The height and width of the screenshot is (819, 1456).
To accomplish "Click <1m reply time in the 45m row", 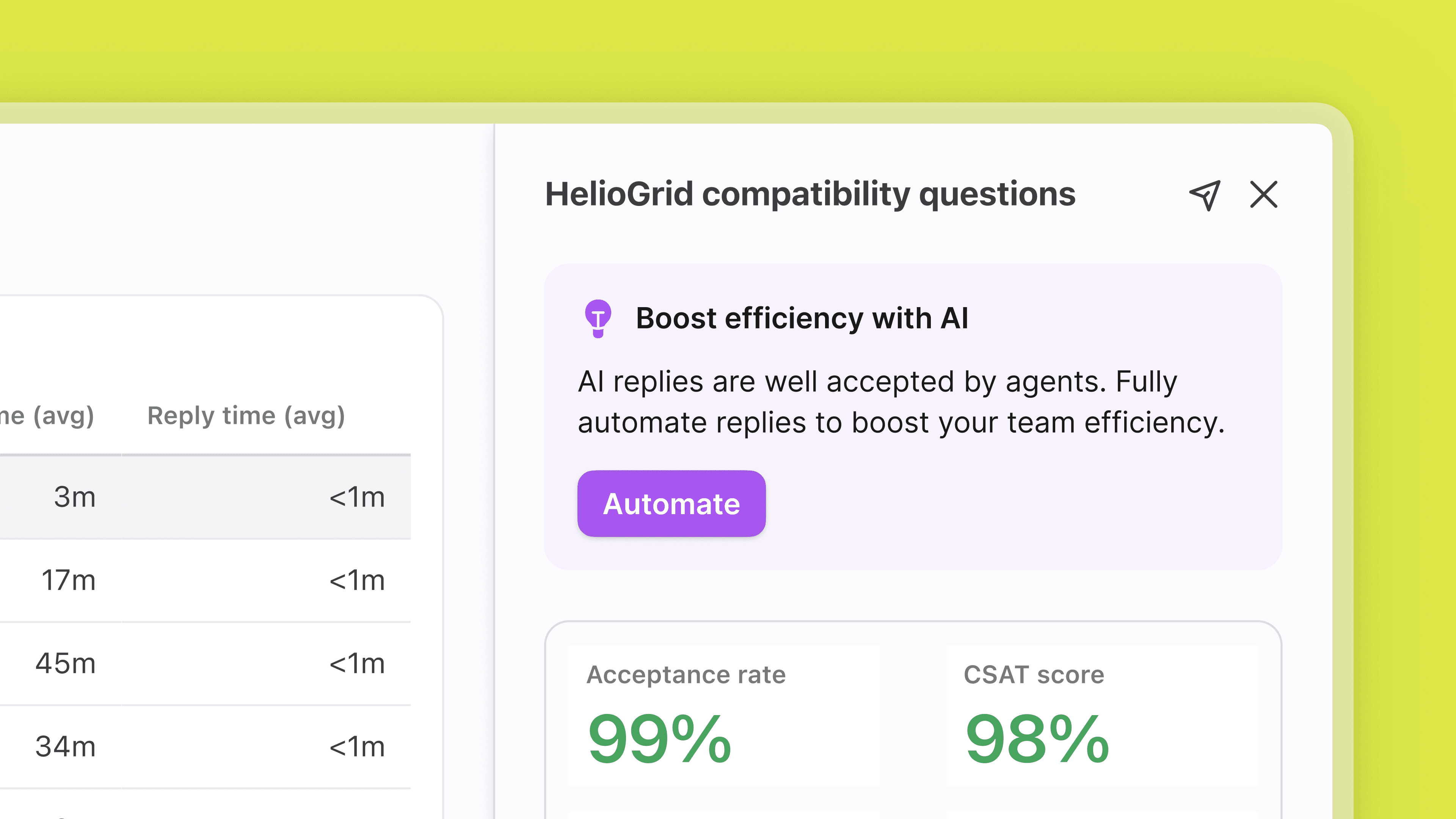I will pos(357,664).
